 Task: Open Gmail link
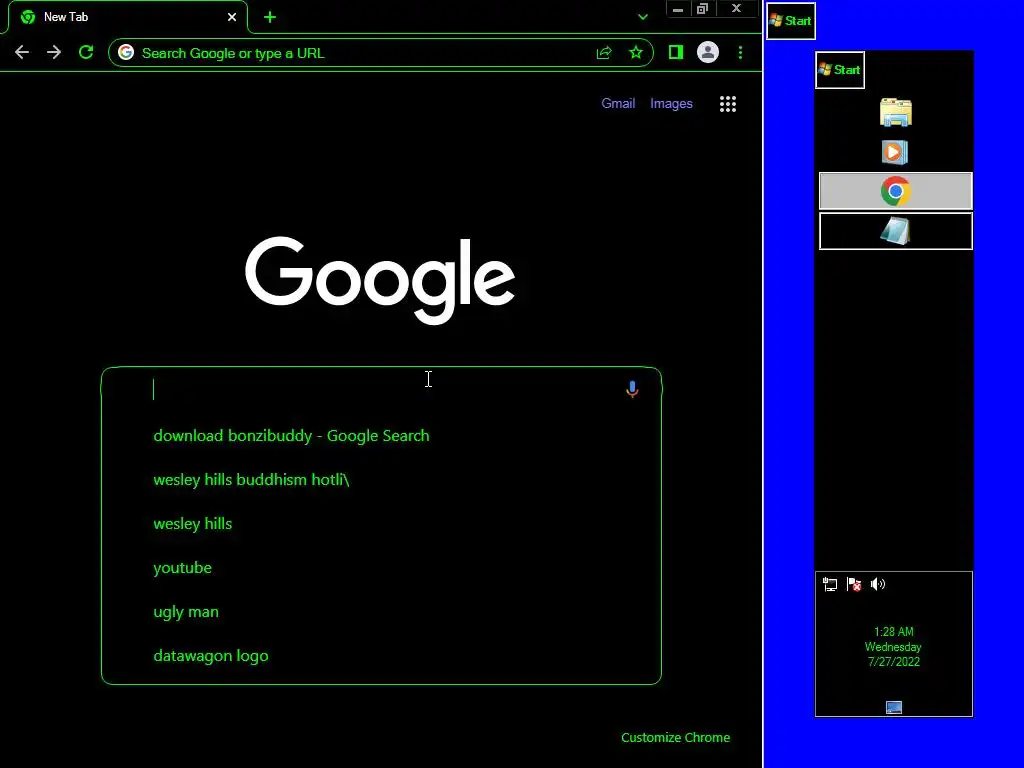point(618,103)
